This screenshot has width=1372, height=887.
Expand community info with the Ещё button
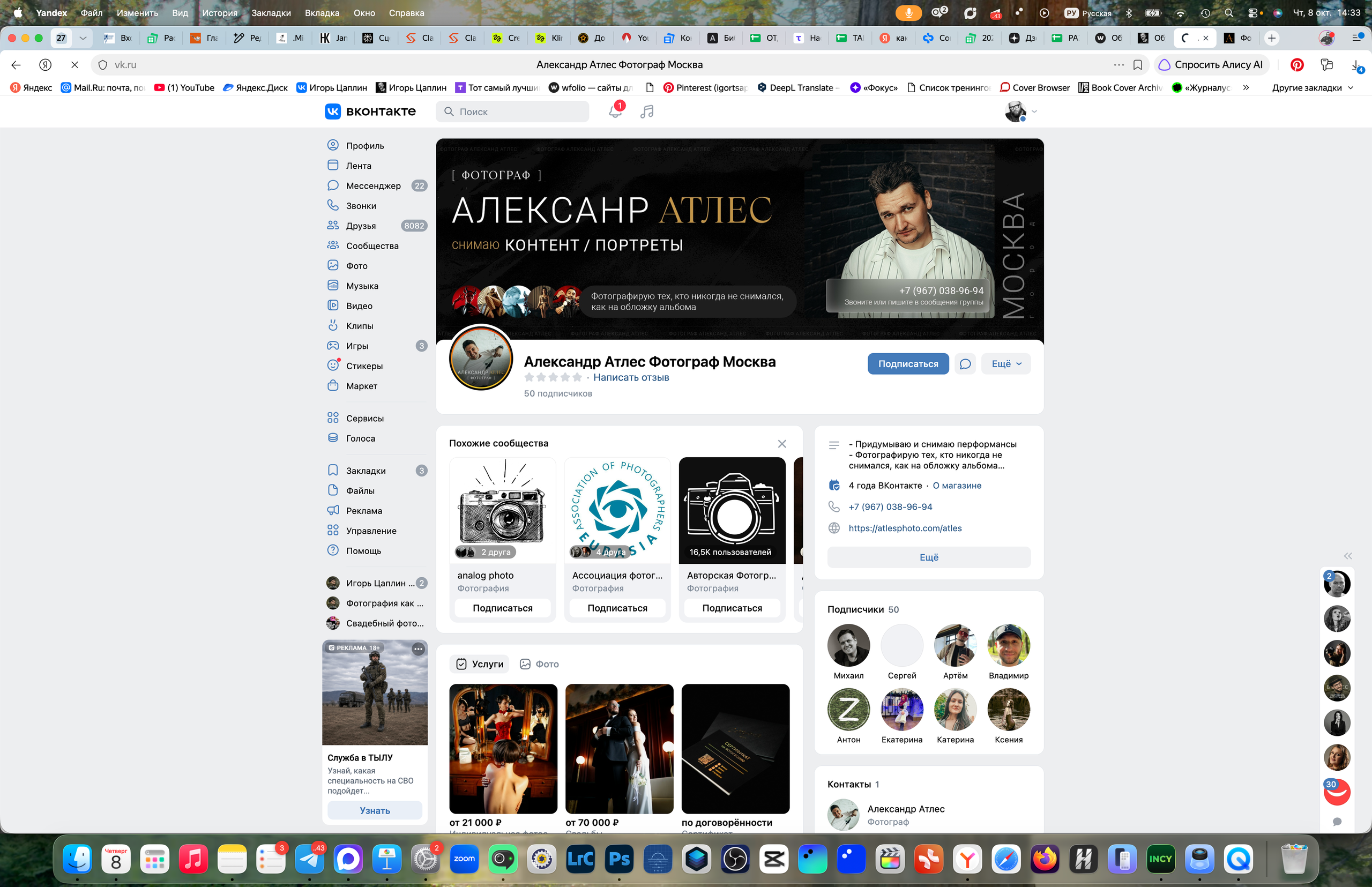pyautogui.click(x=928, y=557)
